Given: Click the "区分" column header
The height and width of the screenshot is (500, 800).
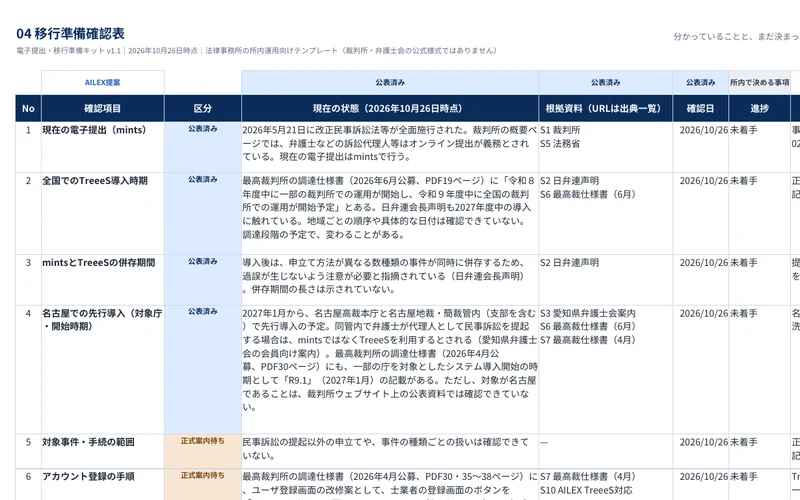Looking at the screenshot, I should (203, 108).
